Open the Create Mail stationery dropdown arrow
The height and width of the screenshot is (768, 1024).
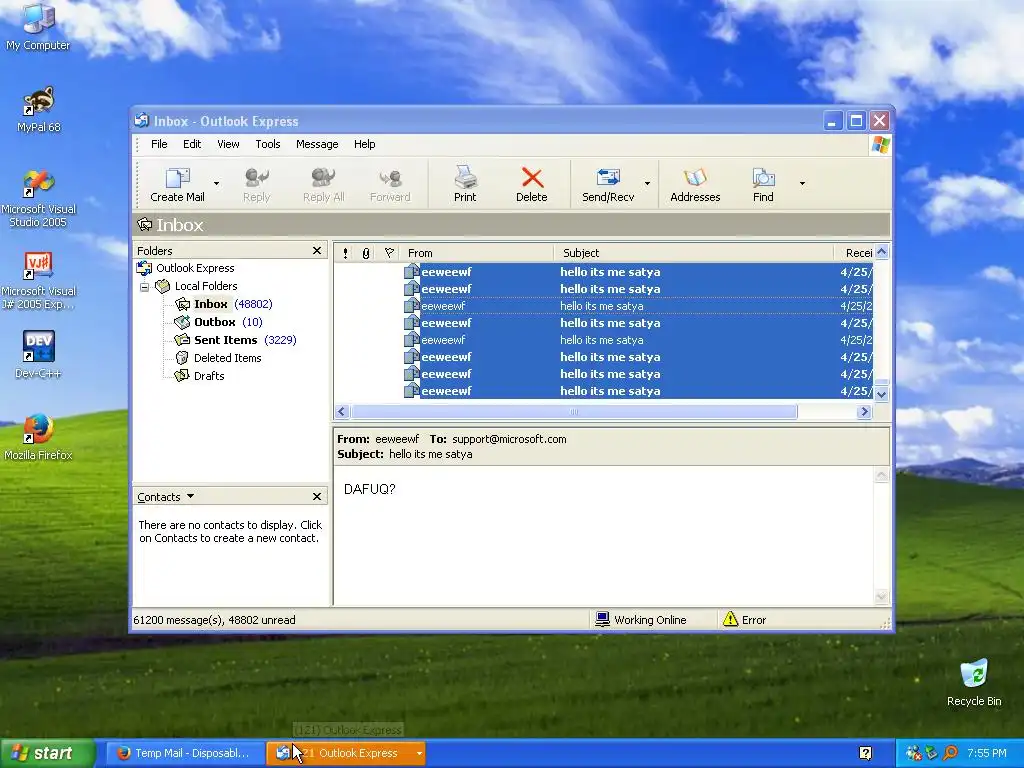pyautogui.click(x=216, y=183)
